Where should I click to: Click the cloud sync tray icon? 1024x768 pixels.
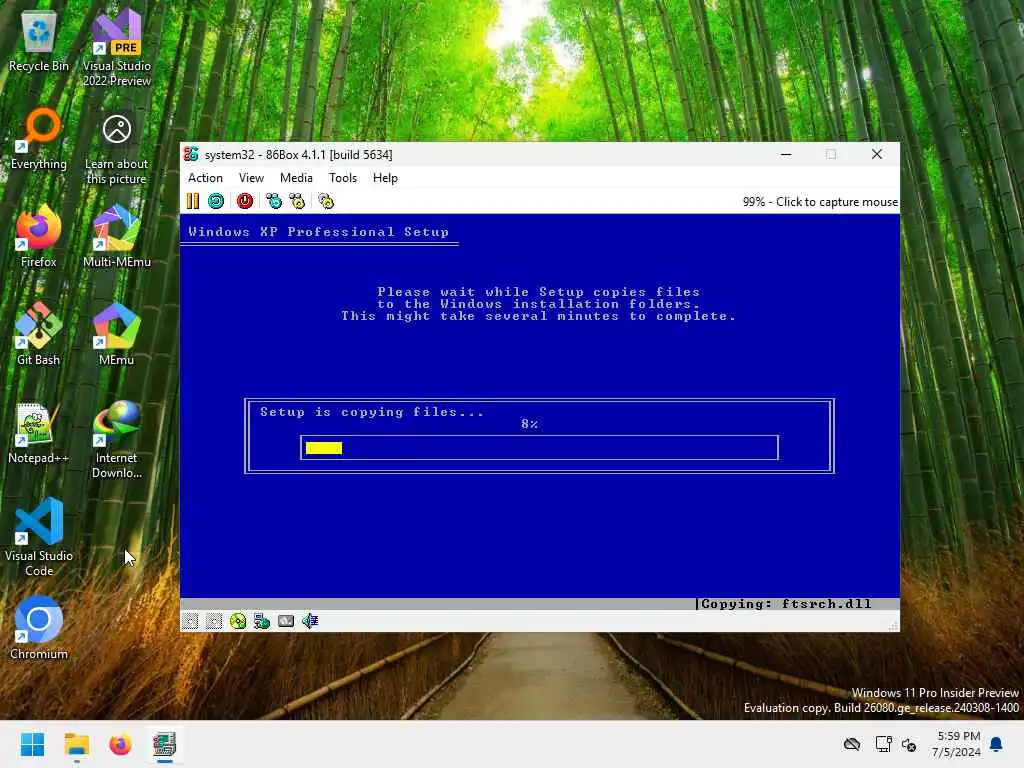pyautogui.click(x=852, y=744)
